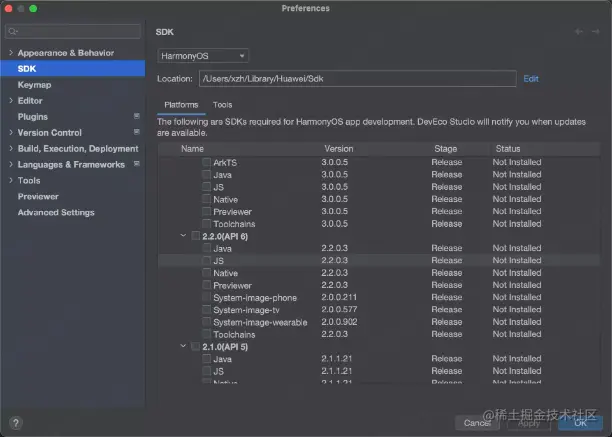
Task: Select the highlighted JS 2.2.0.3 row name
Action: (x=219, y=260)
